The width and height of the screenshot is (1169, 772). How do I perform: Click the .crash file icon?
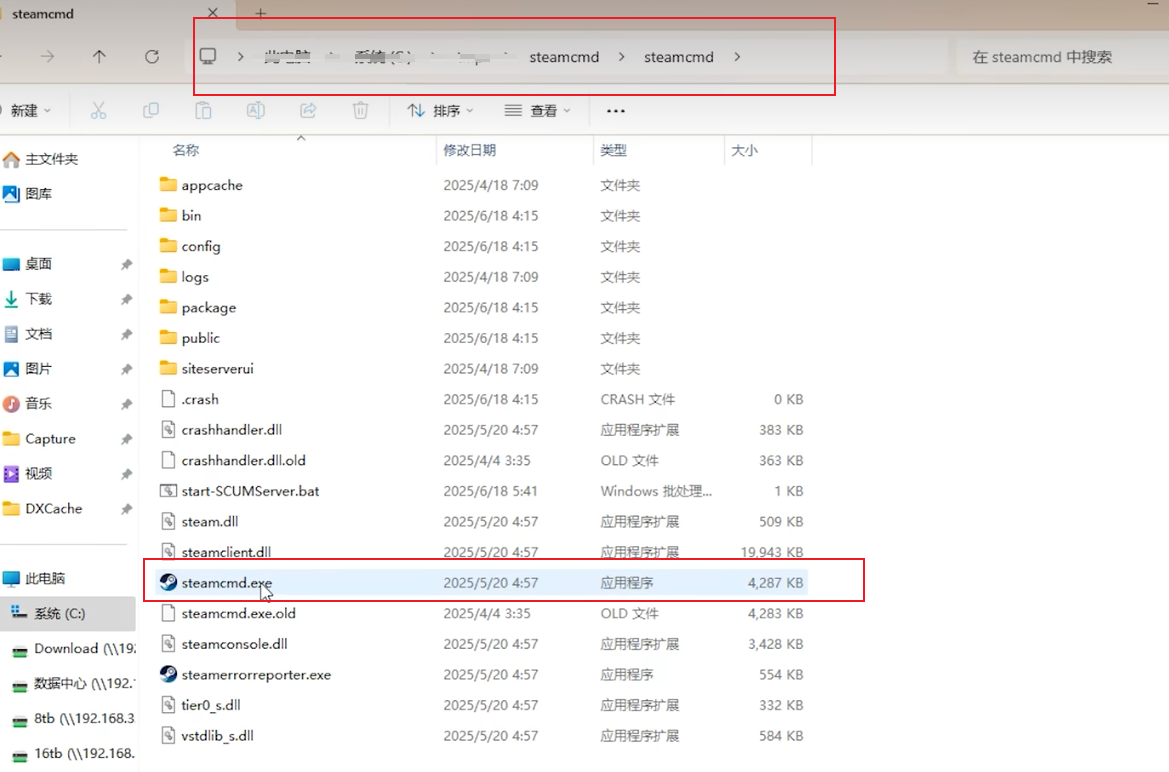[168, 399]
